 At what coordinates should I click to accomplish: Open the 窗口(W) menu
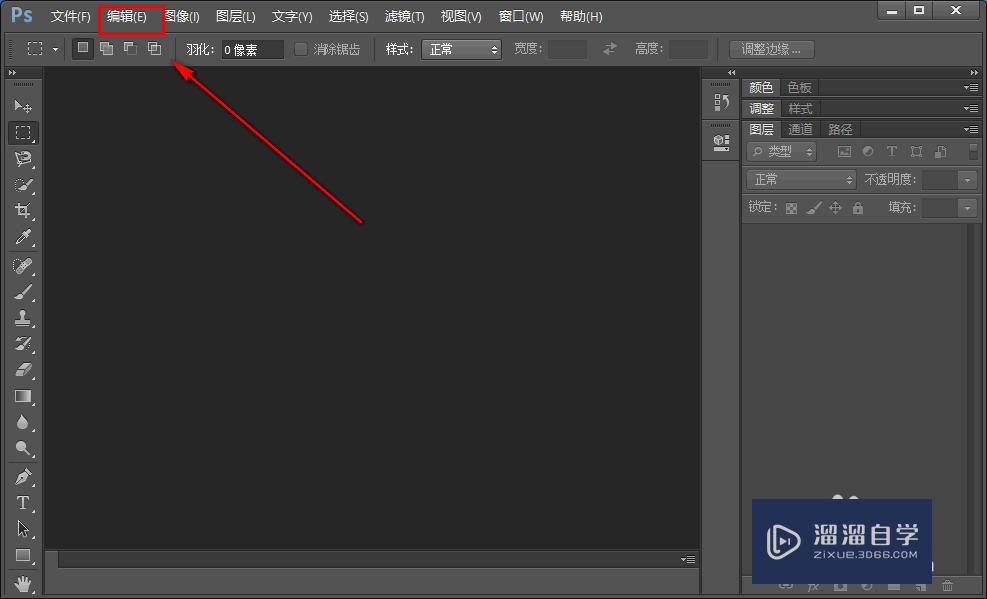click(521, 17)
